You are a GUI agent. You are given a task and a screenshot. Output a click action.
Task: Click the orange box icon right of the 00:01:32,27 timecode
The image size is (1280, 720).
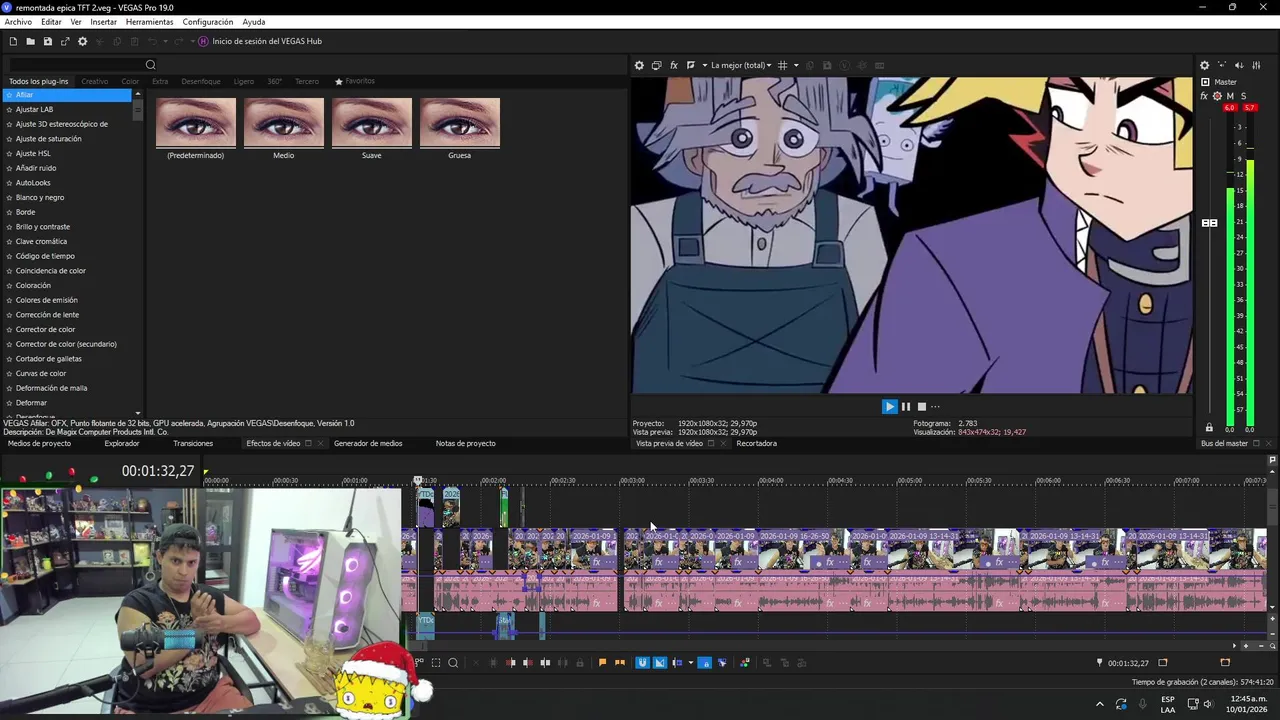click(x=1162, y=662)
